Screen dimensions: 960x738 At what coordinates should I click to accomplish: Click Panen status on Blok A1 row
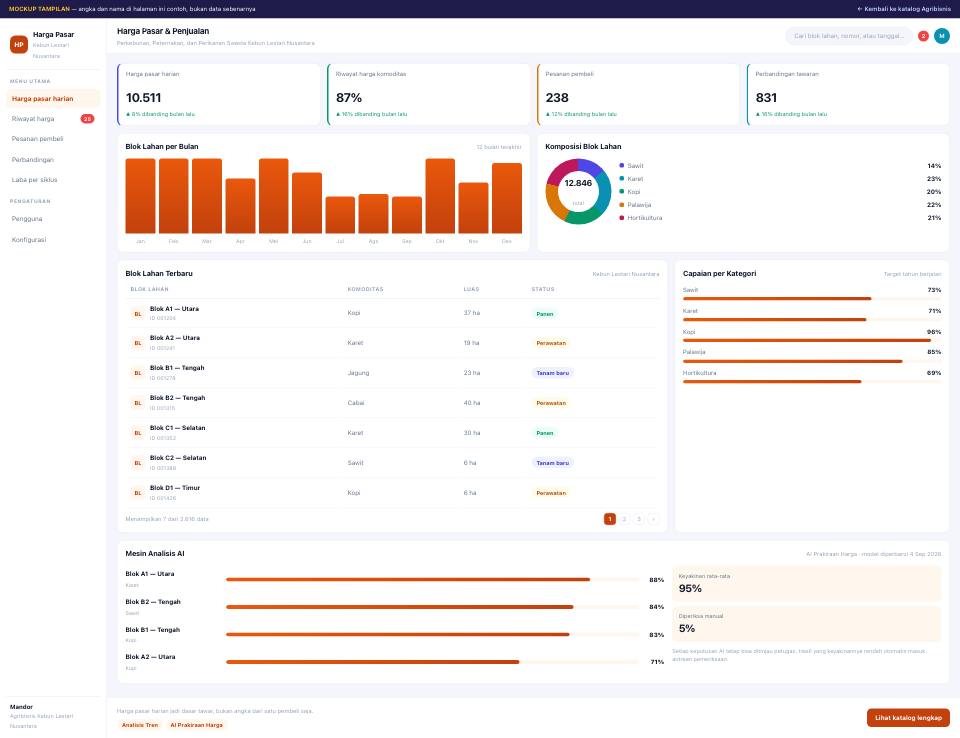pyautogui.click(x=544, y=314)
